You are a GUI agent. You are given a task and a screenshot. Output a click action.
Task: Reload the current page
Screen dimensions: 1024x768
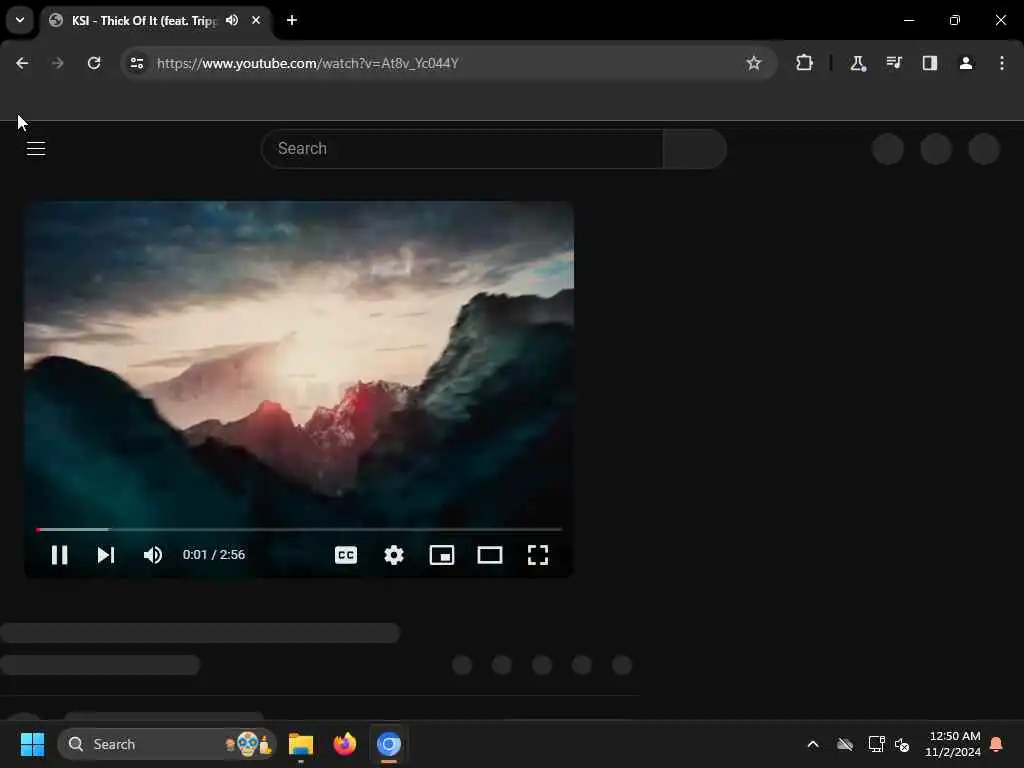click(94, 63)
